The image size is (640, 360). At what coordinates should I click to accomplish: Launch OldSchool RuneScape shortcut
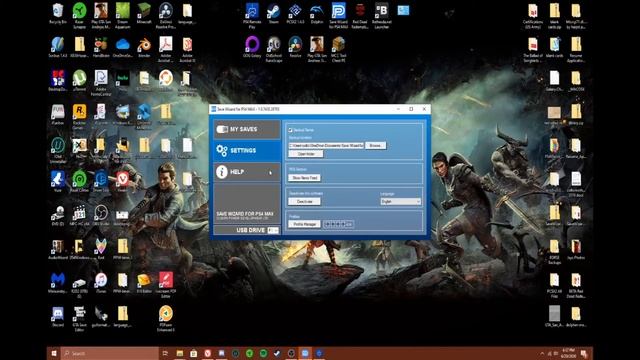[x=273, y=49]
